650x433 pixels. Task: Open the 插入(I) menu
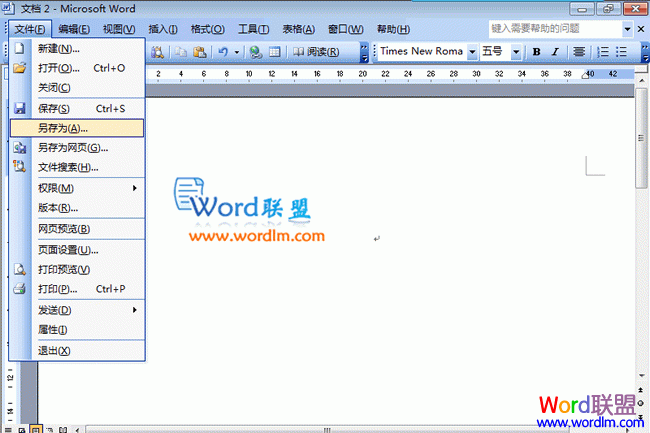click(x=163, y=29)
